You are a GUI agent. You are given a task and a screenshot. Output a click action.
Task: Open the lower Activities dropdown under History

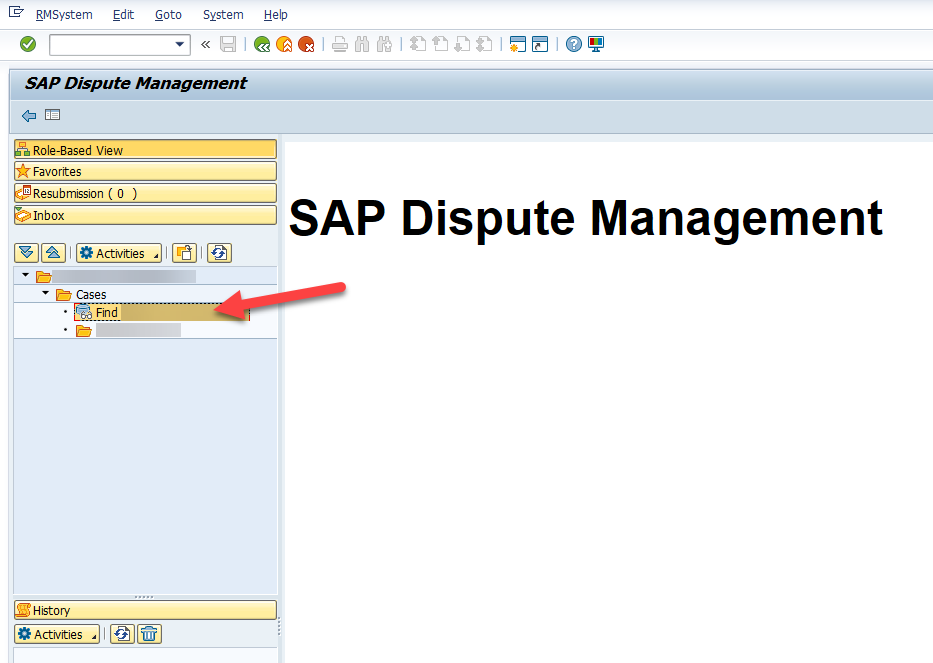point(57,634)
